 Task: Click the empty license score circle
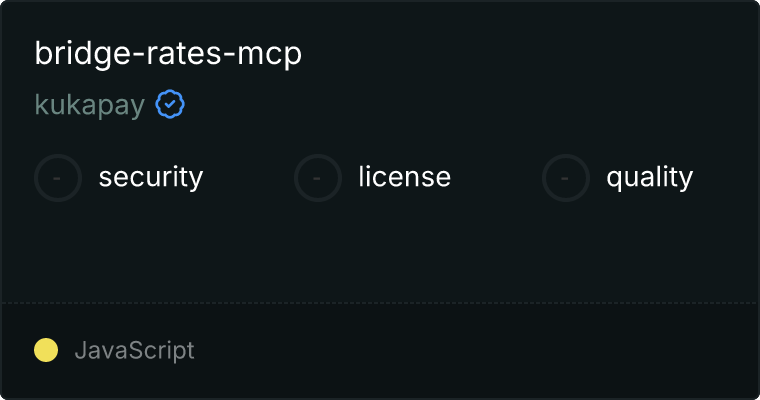(317, 178)
